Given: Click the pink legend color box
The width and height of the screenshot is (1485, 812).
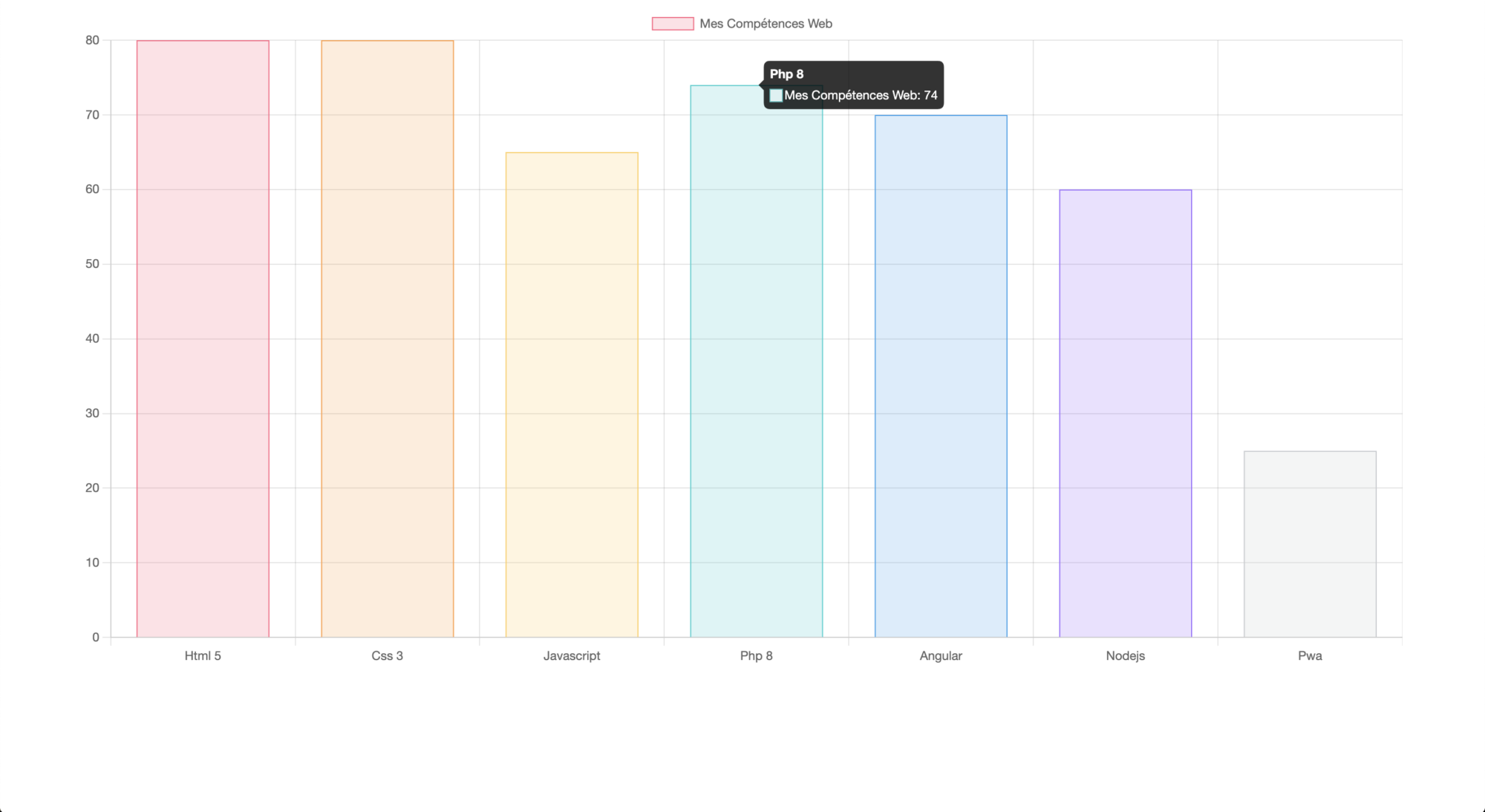Looking at the screenshot, I should point(673,24).
